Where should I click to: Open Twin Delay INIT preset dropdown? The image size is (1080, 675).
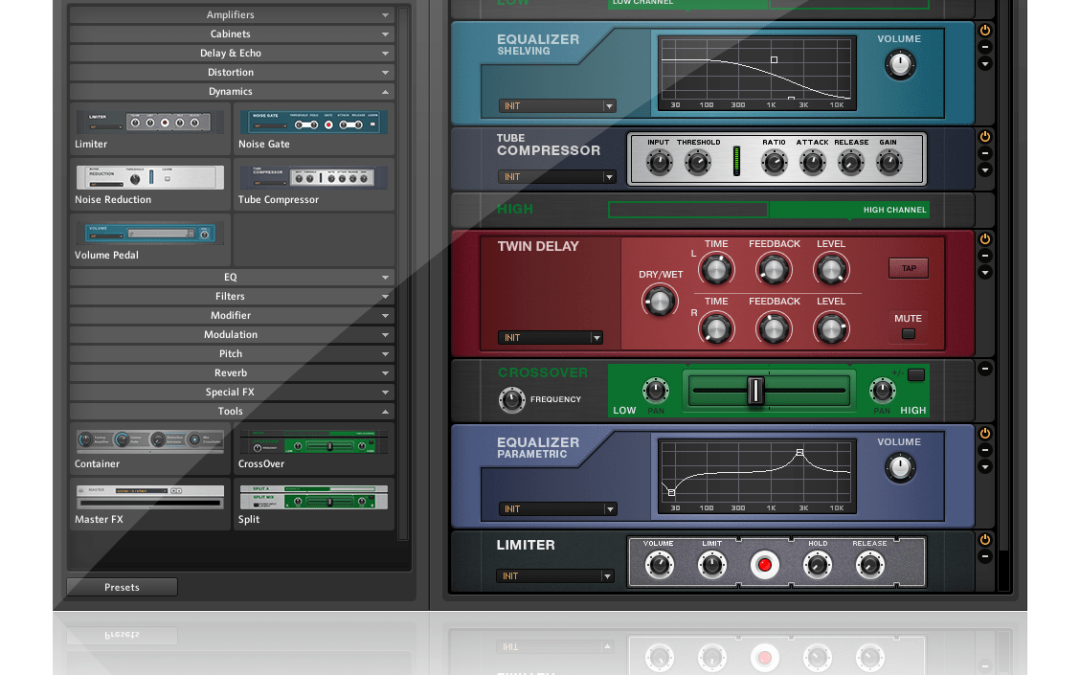tap(550, 338)
